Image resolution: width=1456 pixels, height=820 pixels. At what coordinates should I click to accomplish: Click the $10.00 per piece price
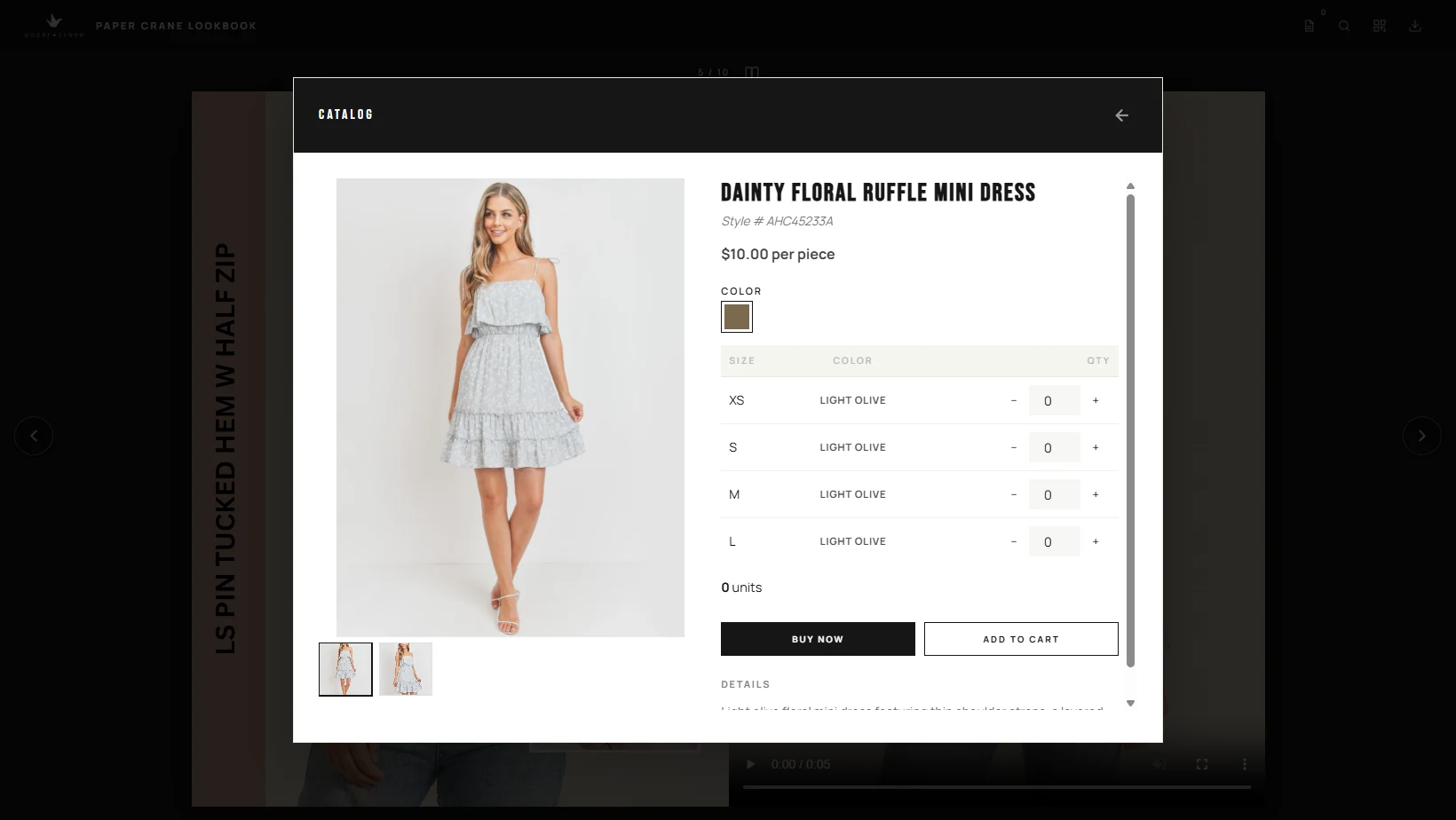(x=778, y=254)
